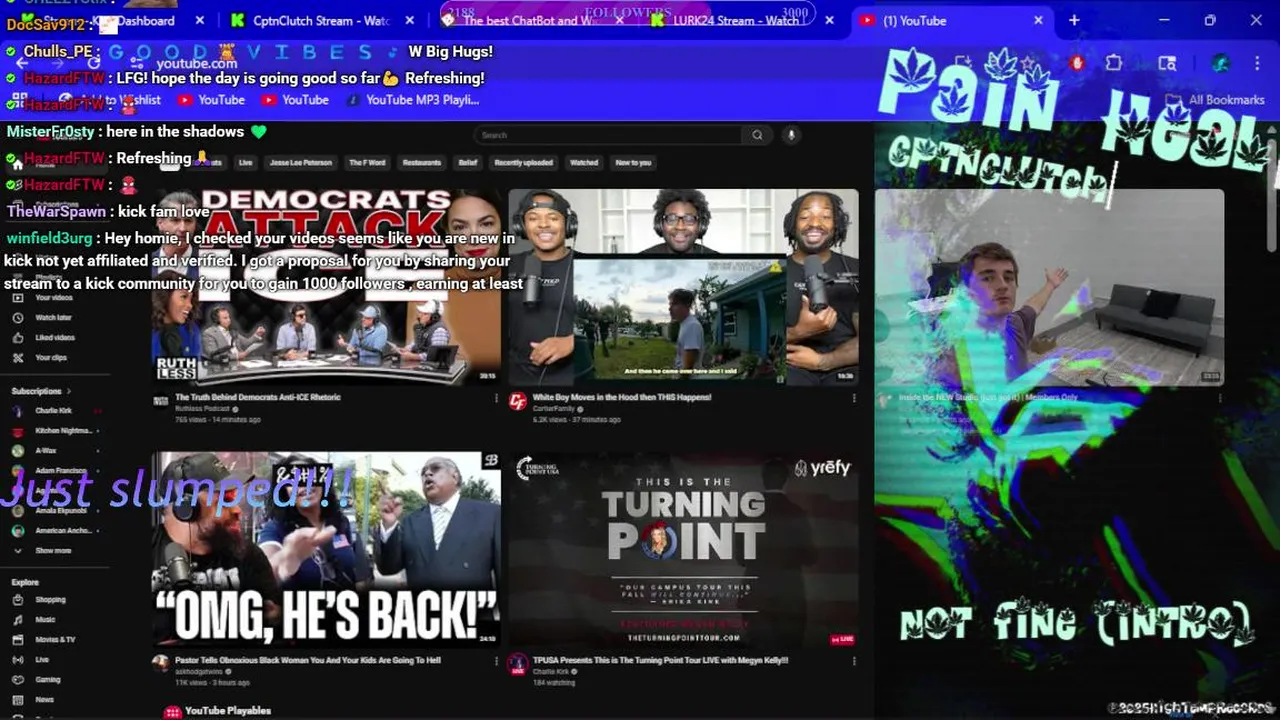This screenshot has width=1280, height=720.
Task: Open more options for Pastor Tells video
Action: coord(496,661)
